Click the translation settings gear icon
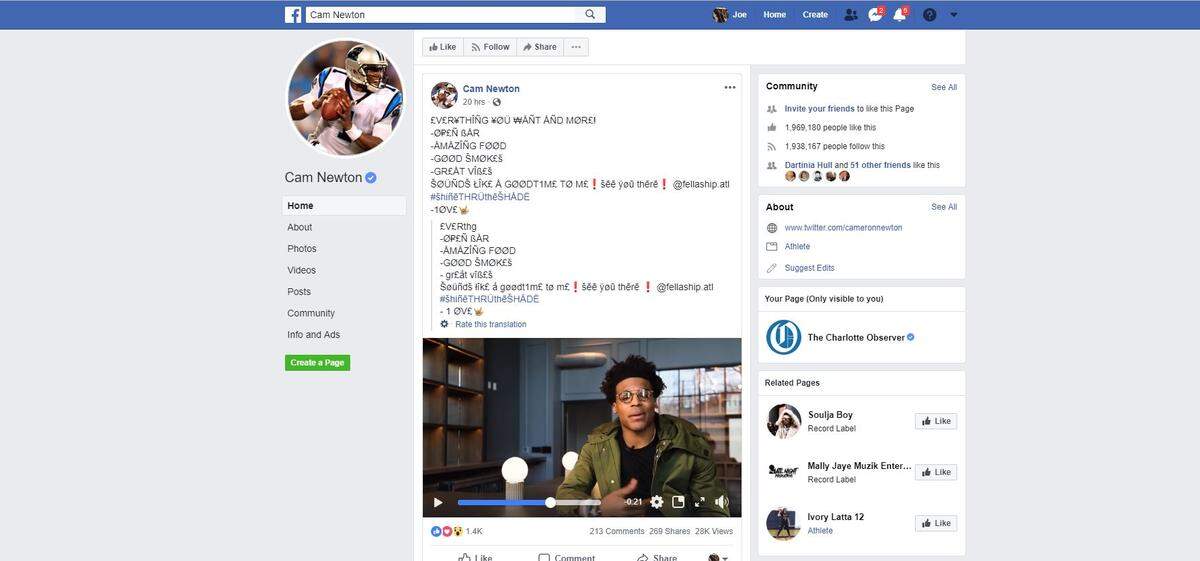The width and height of the screenshot is (1200, 561). tap(445, 324)
